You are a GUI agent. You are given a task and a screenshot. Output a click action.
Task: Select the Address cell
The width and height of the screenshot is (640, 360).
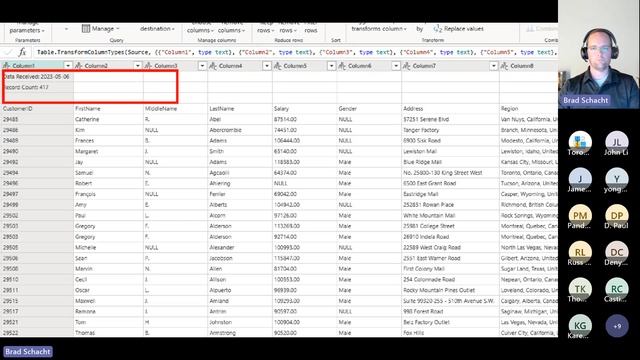point(450,109)
